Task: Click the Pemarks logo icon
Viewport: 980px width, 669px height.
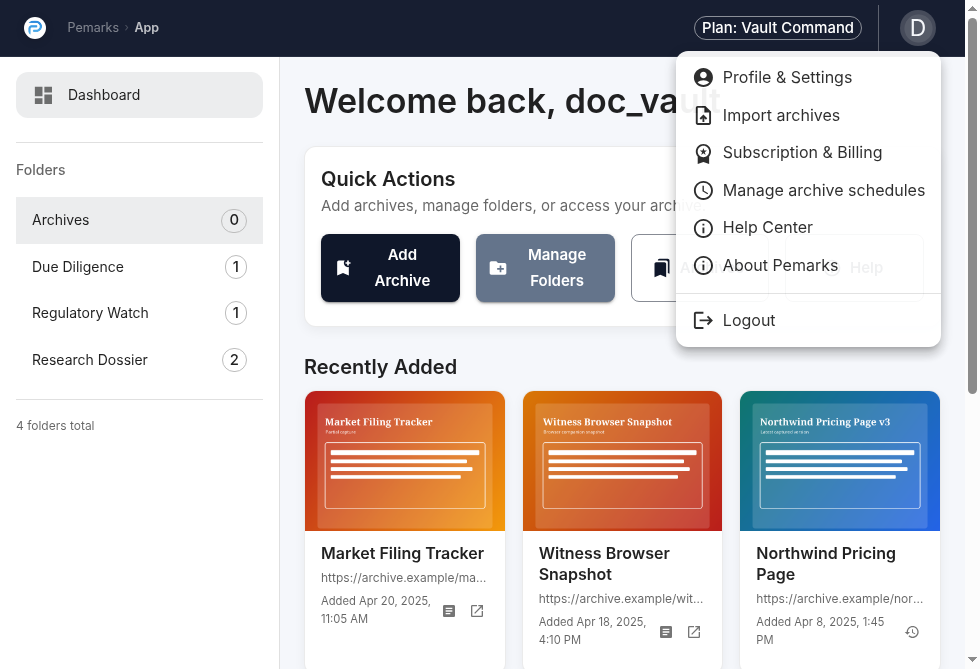Action: click(35, 28)
